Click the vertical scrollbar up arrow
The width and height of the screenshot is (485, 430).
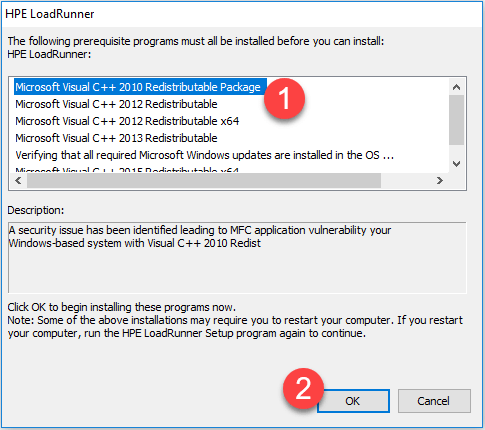(456, 87)
